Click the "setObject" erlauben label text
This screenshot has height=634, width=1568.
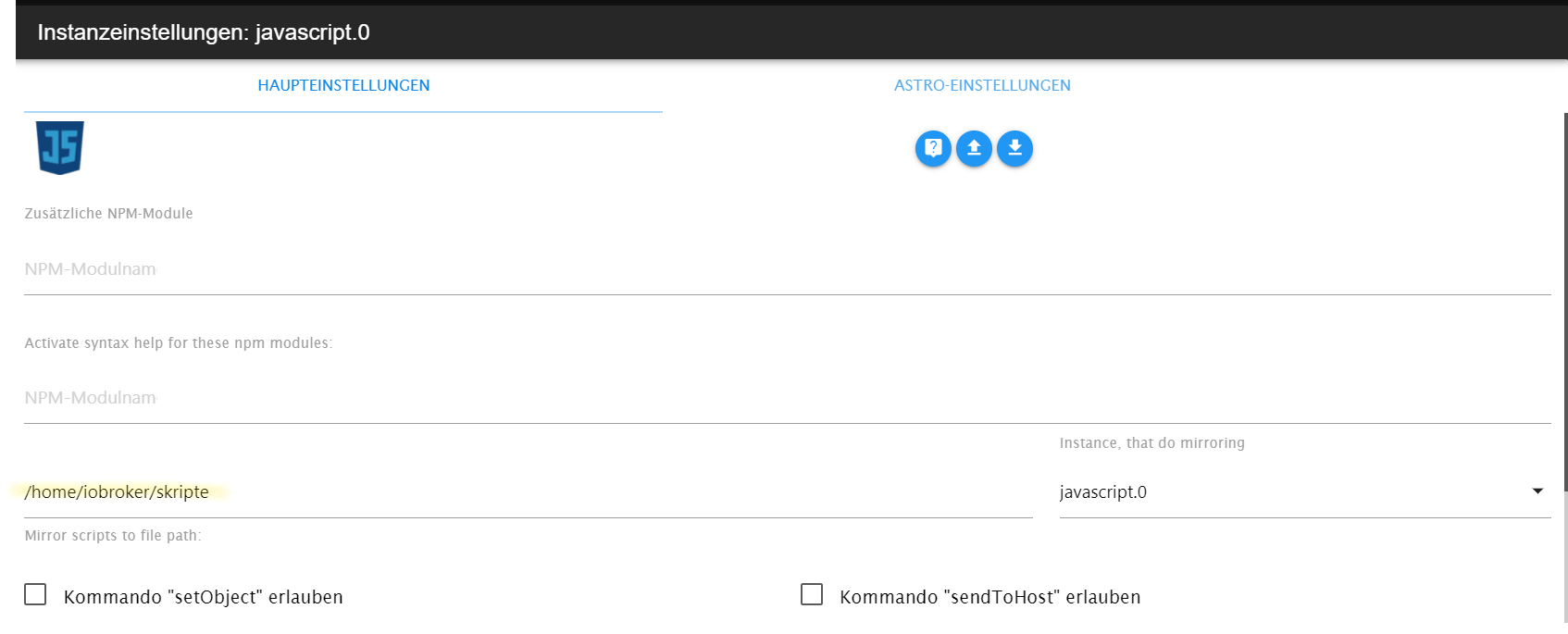(204, 597)
